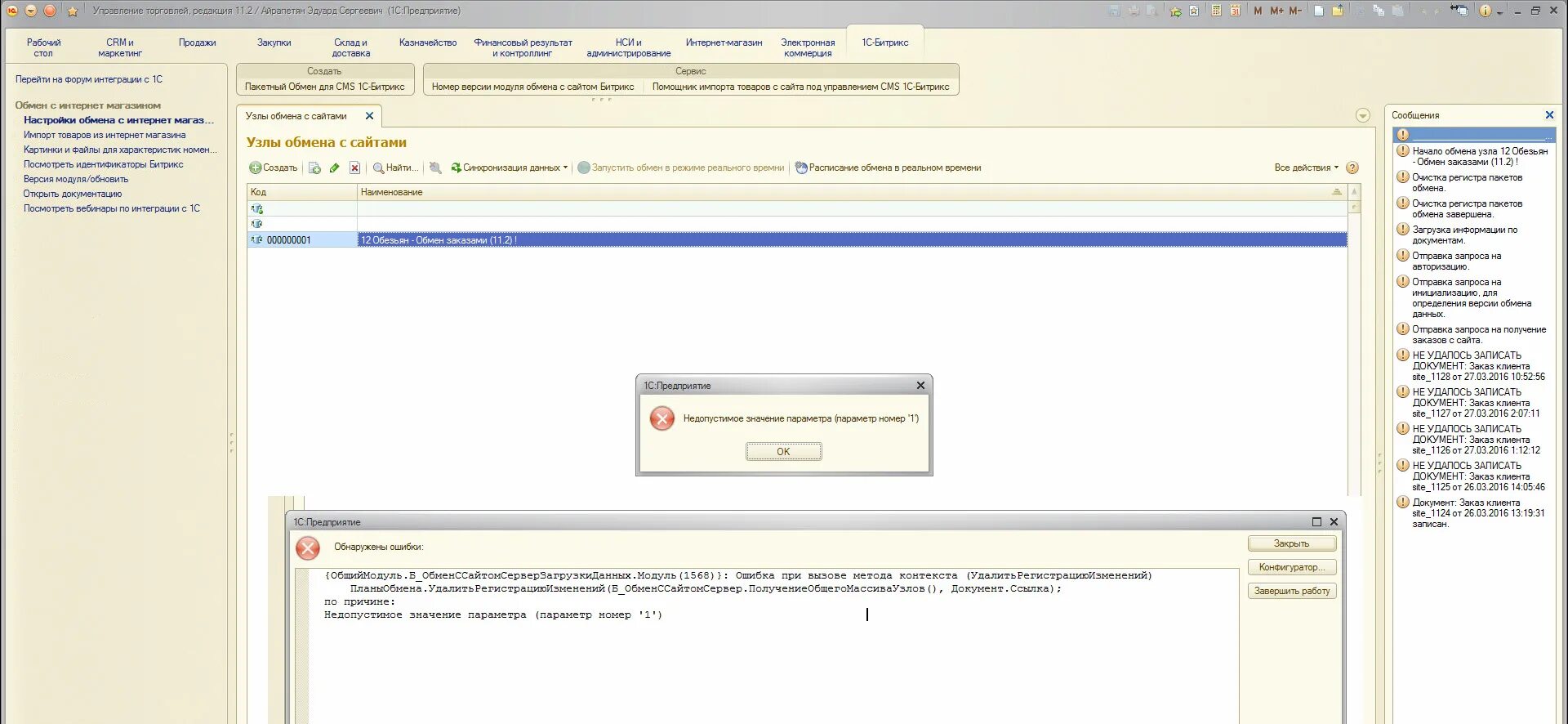Open the 1C main menu logo icon
The height and width of the screenshot is (724, 1568).
(12, 11)
